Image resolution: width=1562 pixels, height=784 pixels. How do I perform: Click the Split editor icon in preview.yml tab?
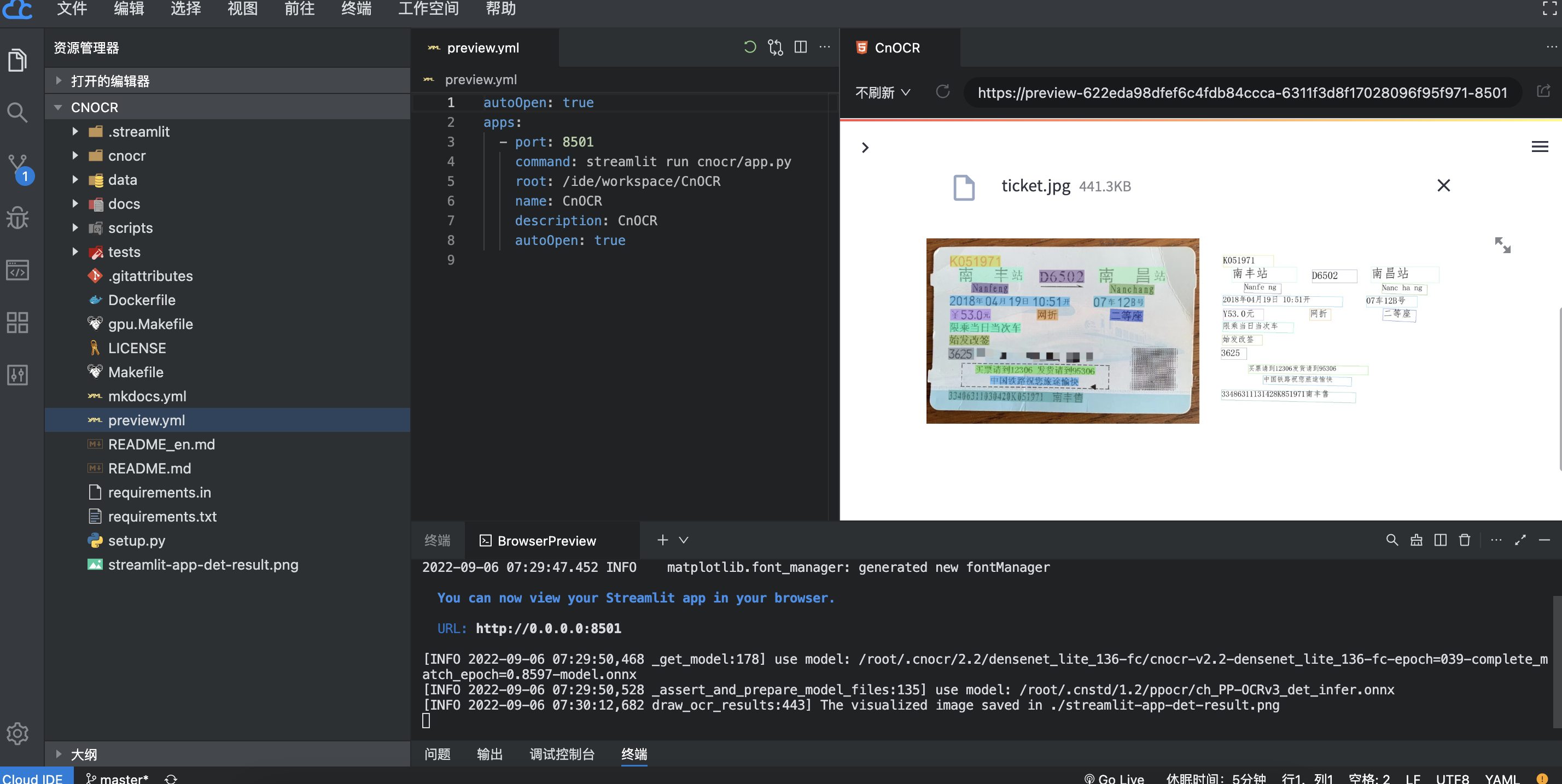coord(800,47)
